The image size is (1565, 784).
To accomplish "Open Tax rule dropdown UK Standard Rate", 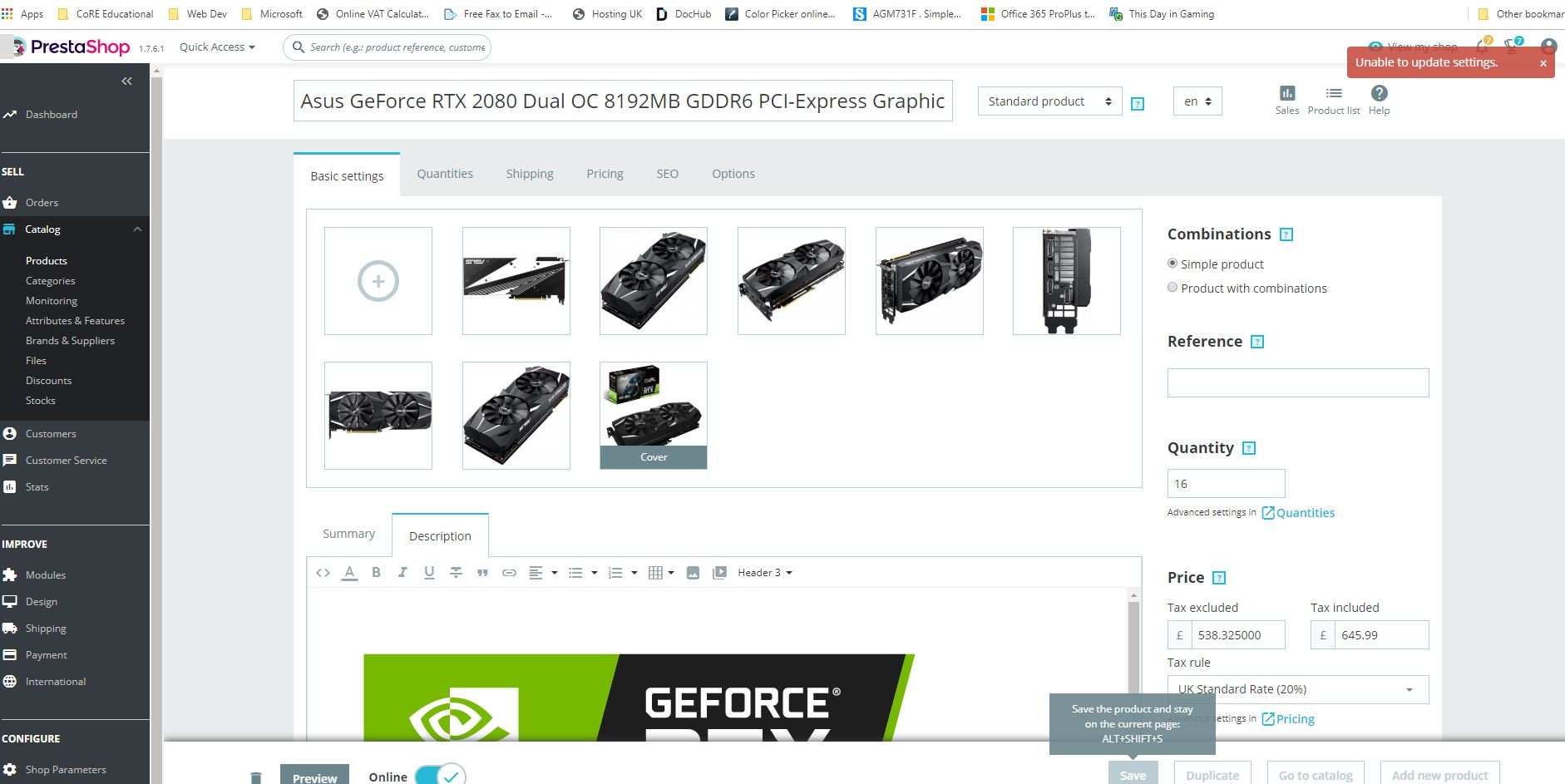I will click(1297, 689).
